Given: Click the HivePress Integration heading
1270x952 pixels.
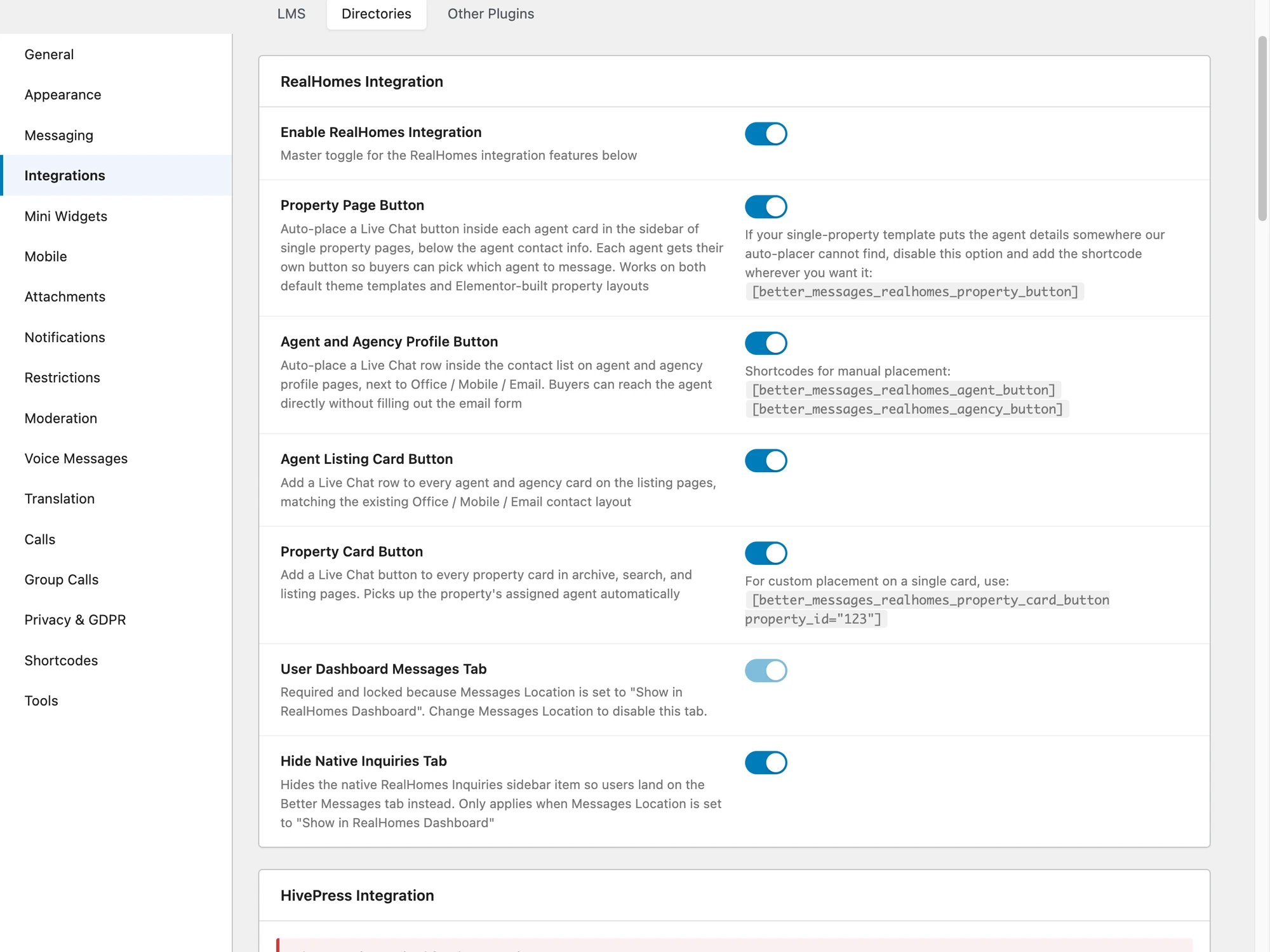Looking at the screenshot, I should (x=358, y=896).
